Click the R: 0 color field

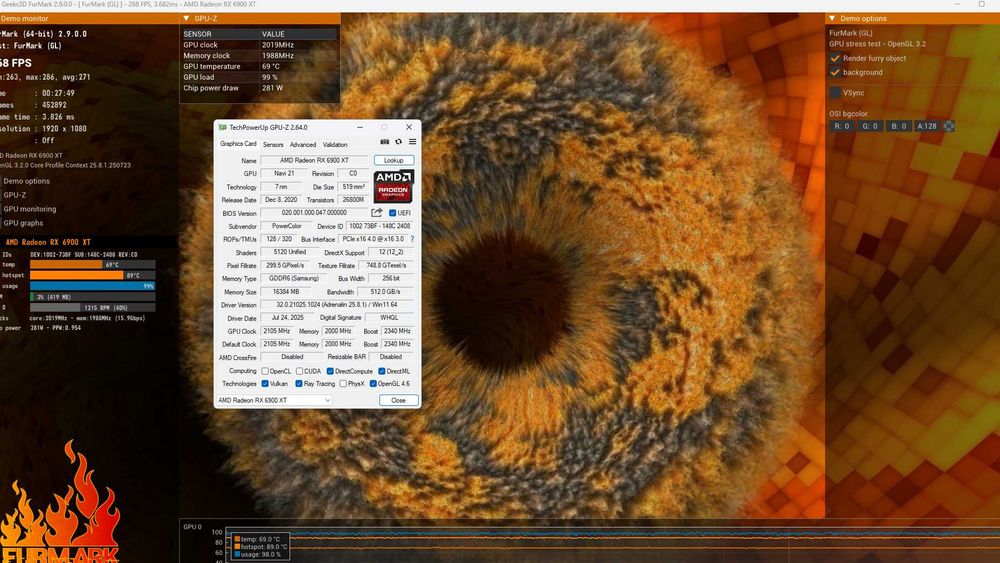pyautogui.click(x=842, y=126)
